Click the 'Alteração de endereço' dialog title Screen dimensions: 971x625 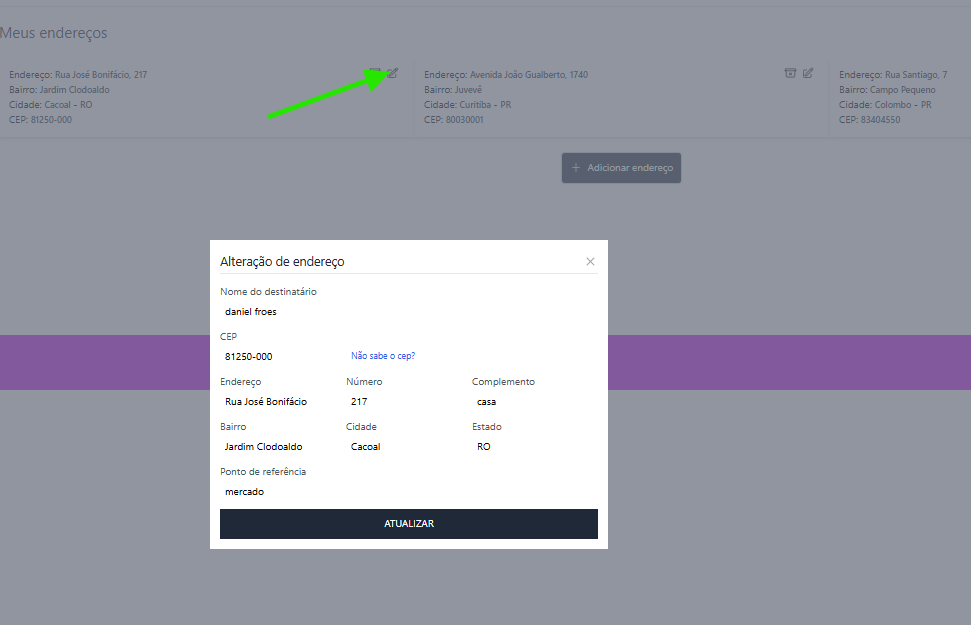(x=282, y=261)
